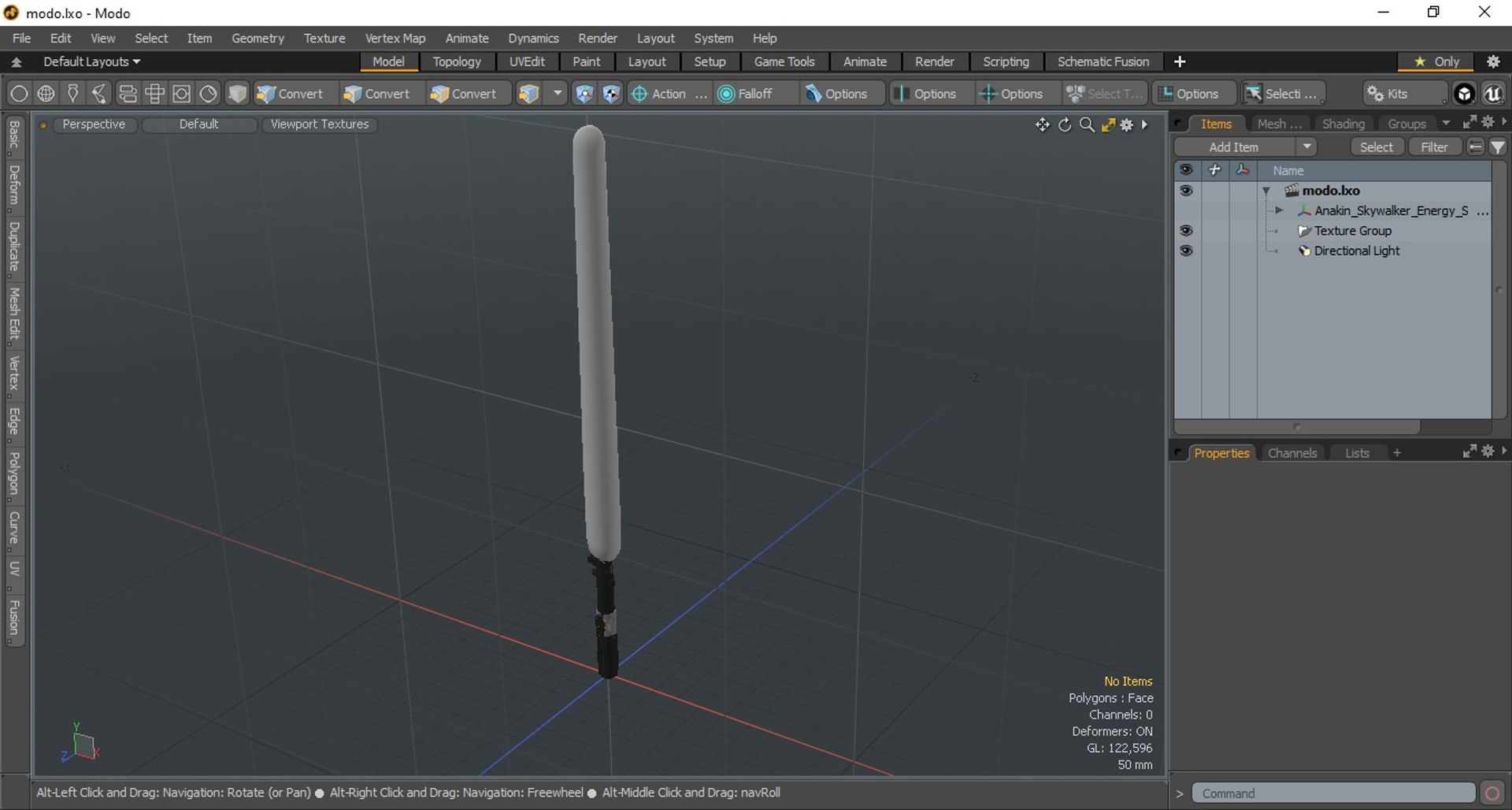Click viewport zoom magnifier icon

[x=1087, y=124]
